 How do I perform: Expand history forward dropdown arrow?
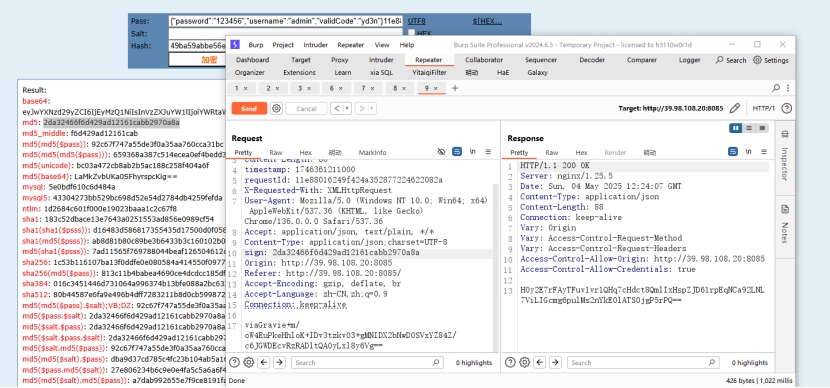tap(372, 109)
